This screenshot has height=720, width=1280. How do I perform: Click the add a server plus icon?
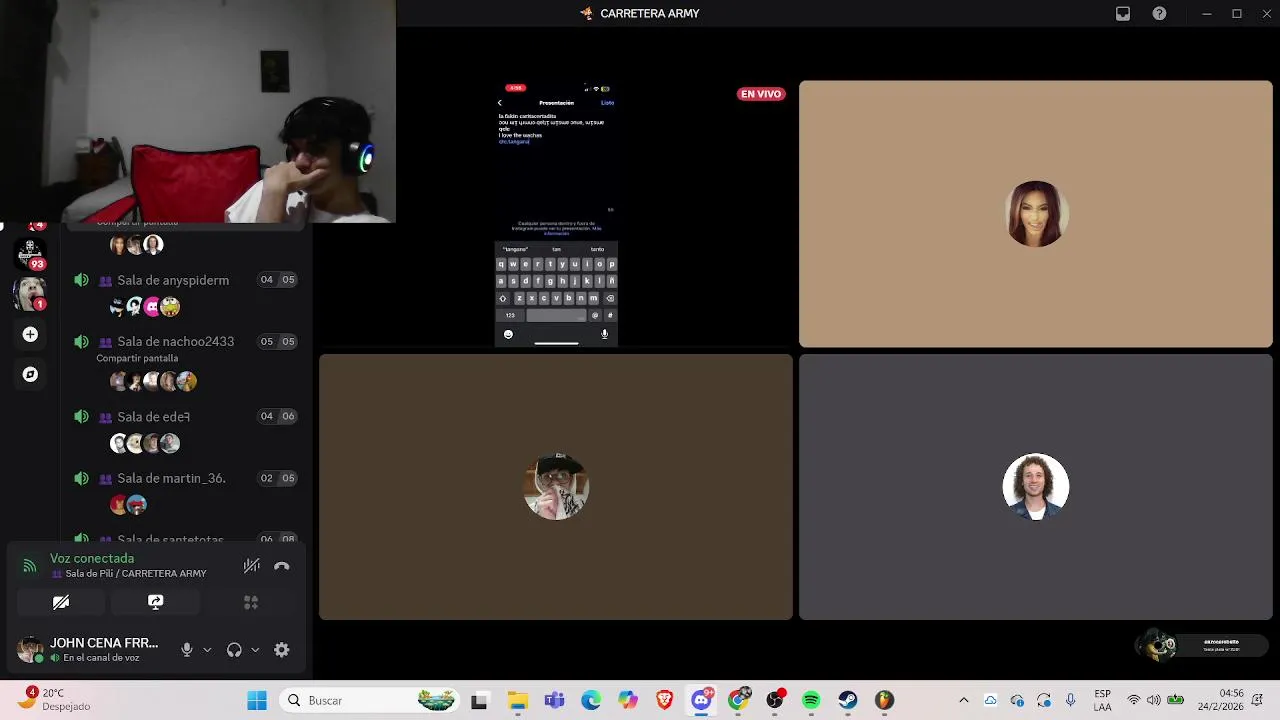[x=30, y=334]
